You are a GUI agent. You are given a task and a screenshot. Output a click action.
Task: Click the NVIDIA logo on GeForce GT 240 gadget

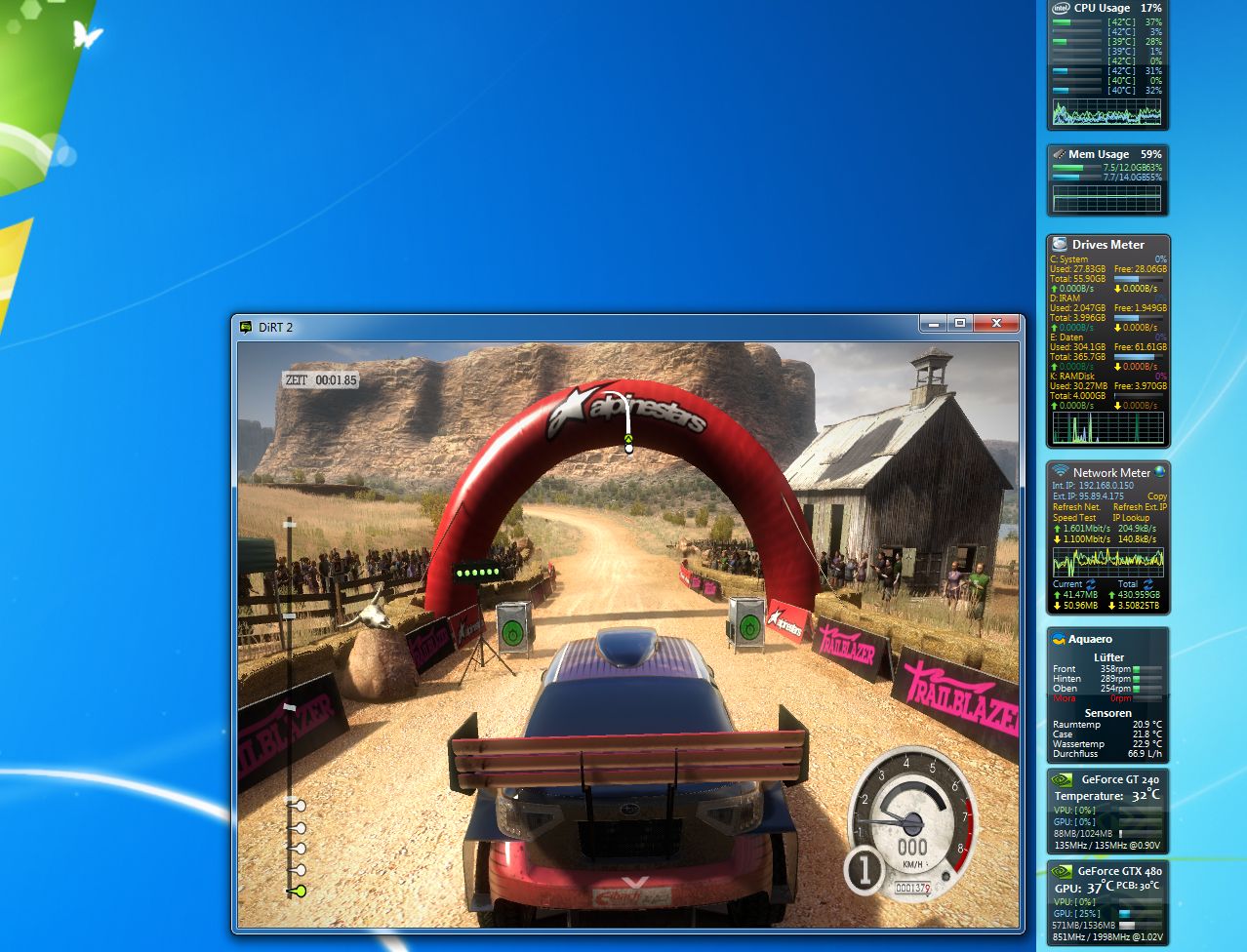tap(1062, 780)
